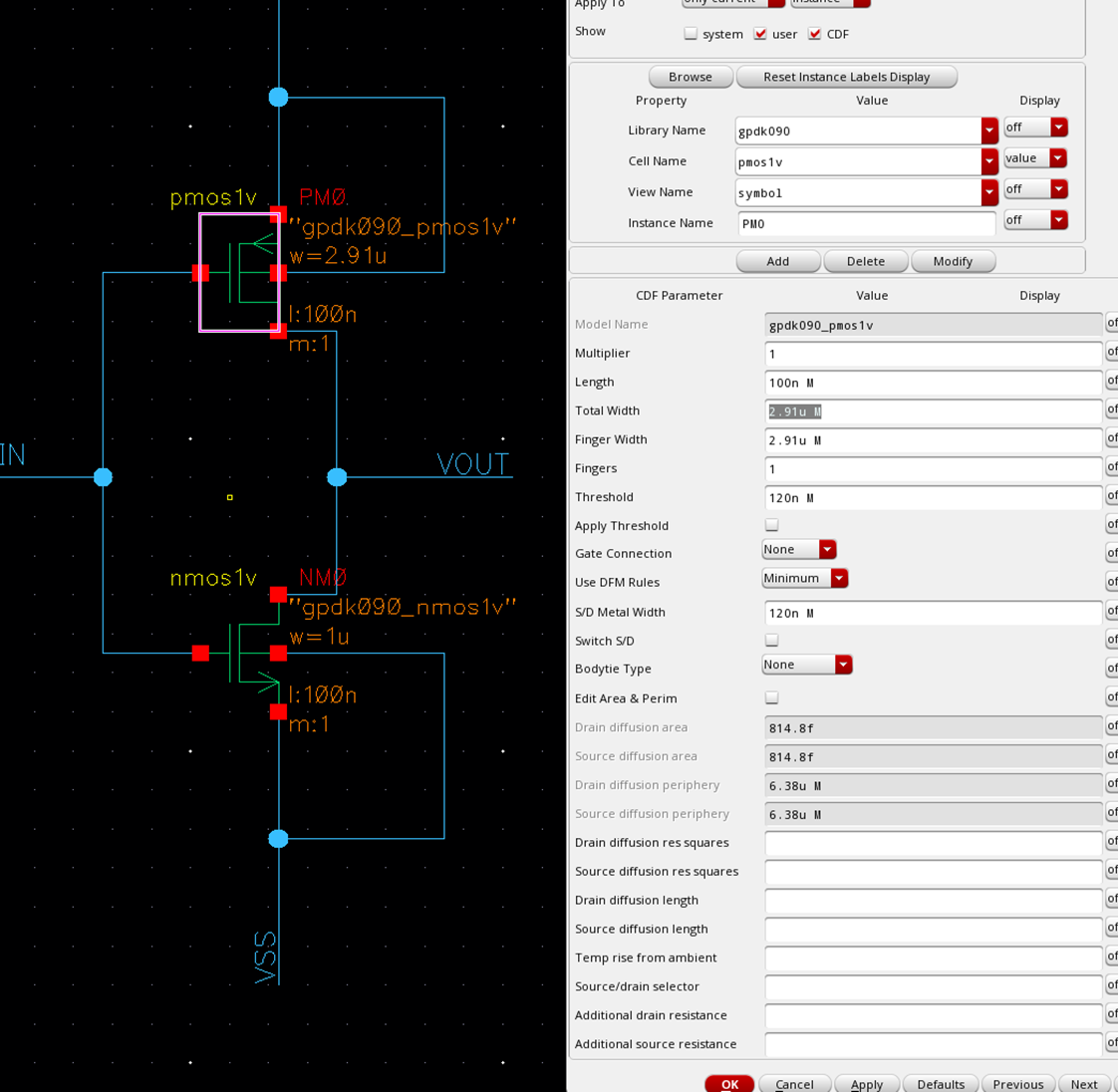The image size is (1118, 1092).
Task: Open Library Name display dropdown
Action: pos(1035,127)
